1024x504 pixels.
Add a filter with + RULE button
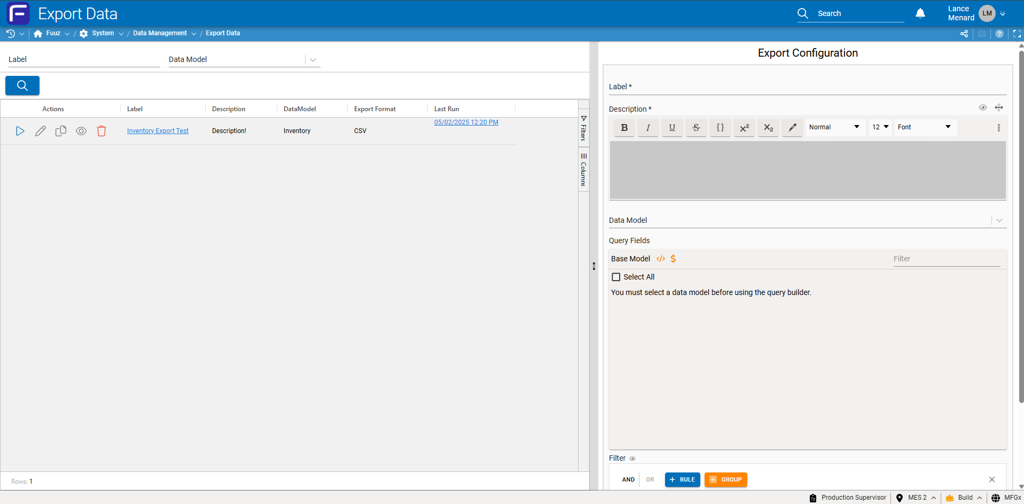(x=682, y=480)
